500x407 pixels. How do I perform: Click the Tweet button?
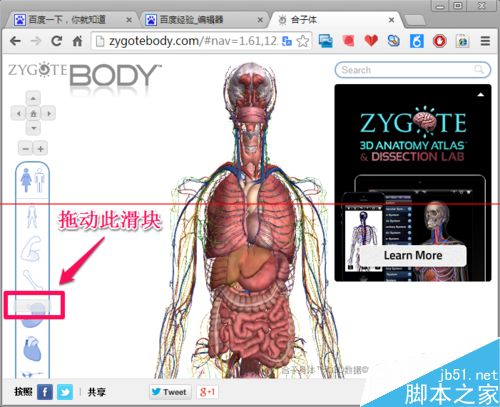[170, 392]
